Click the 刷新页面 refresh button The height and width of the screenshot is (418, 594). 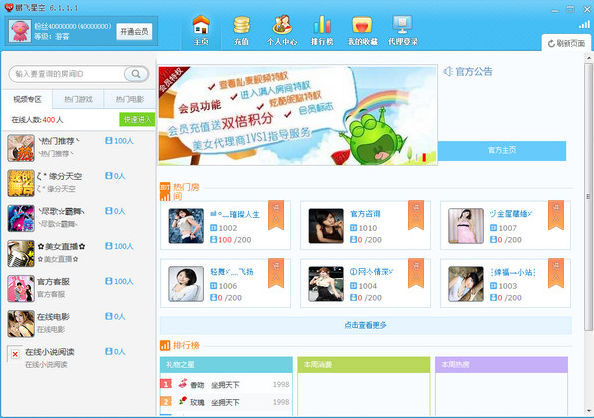pos(567,44)
